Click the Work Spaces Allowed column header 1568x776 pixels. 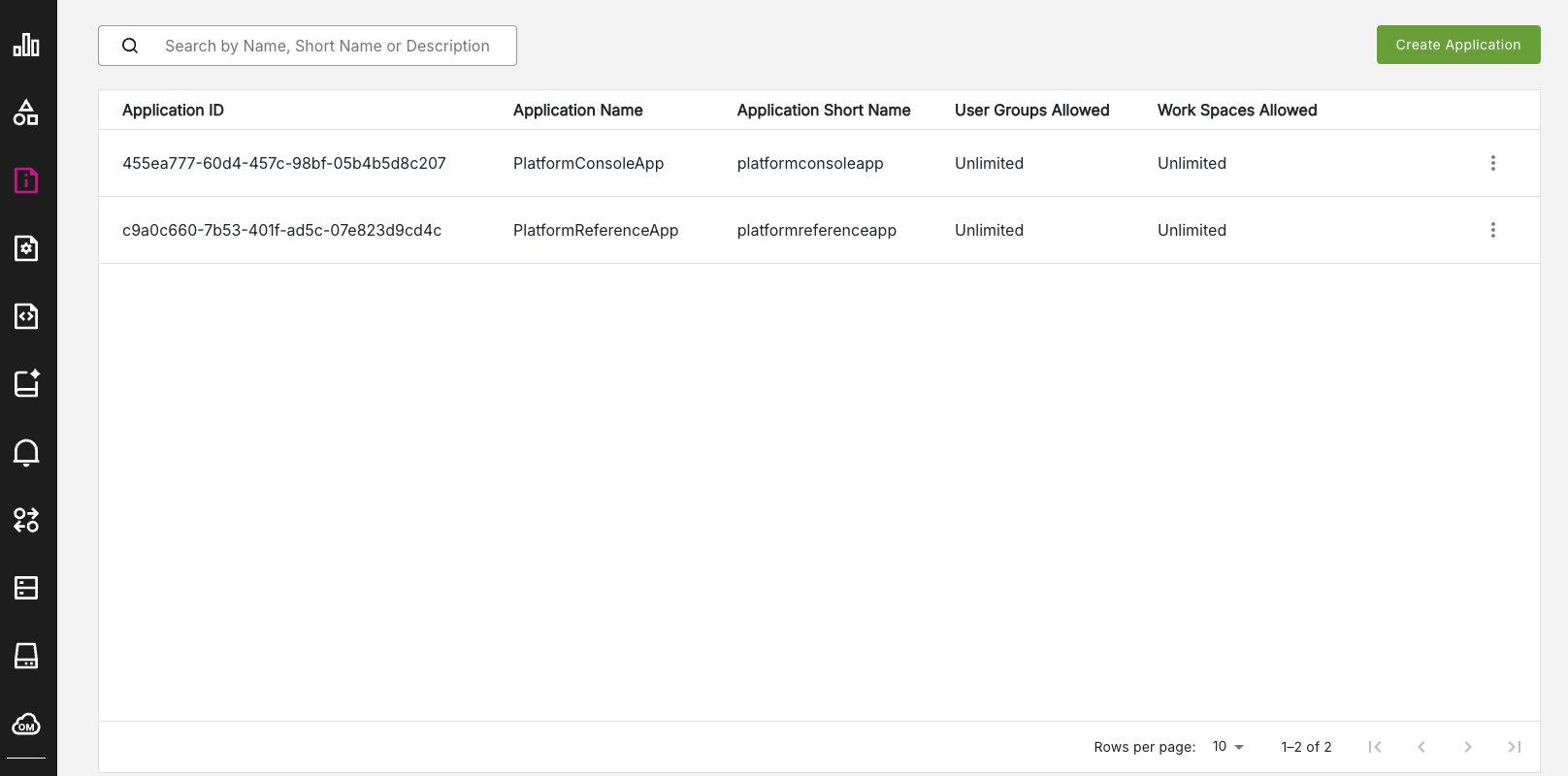coord(1237,110)
